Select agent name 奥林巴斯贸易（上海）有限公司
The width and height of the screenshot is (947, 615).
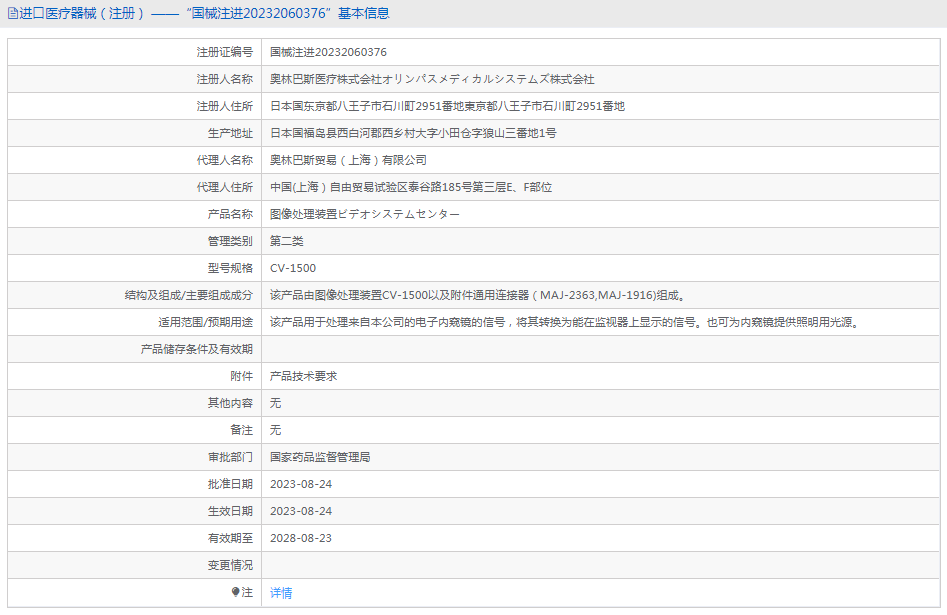(348, 160)
